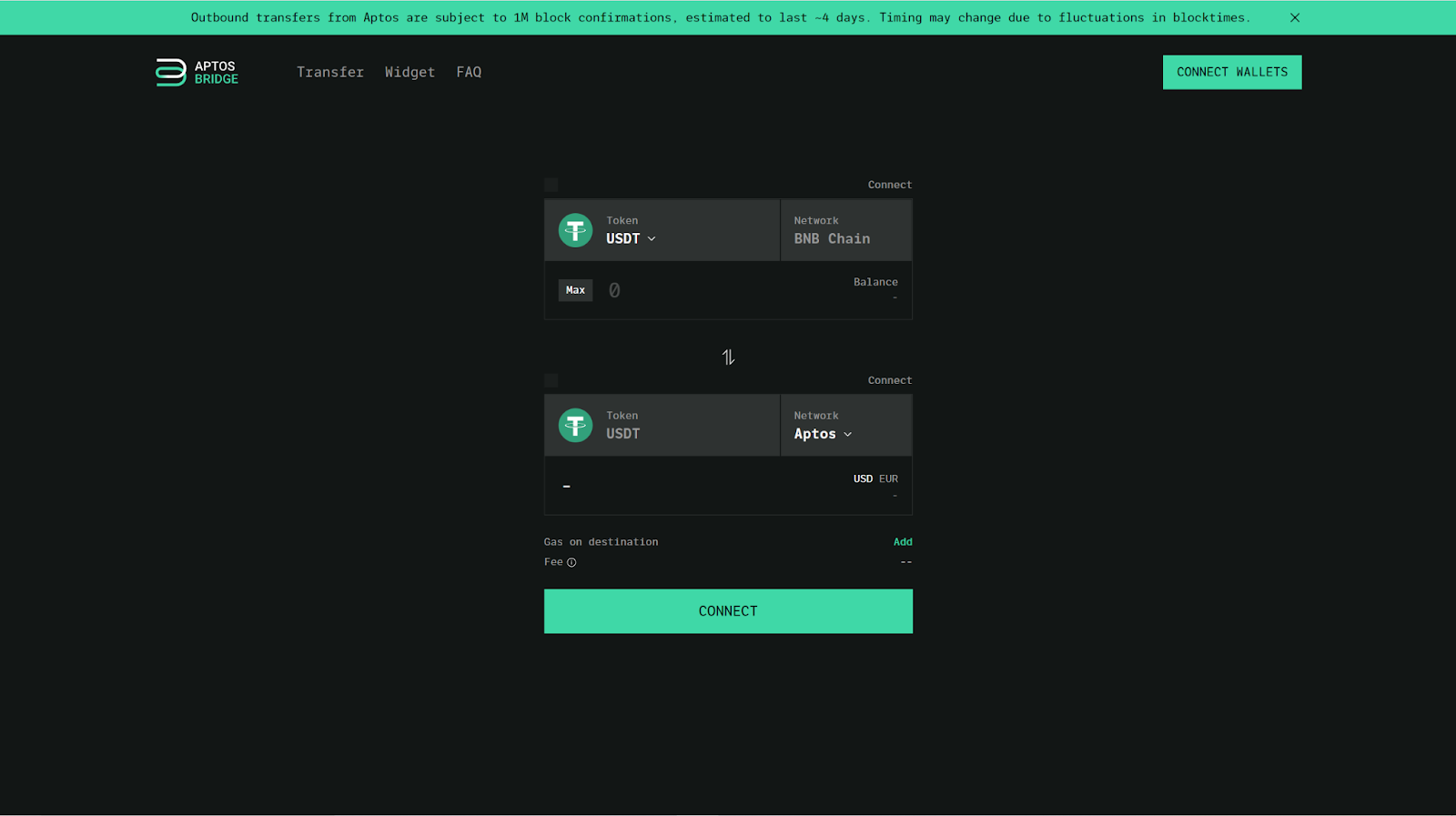Click the destination token USDT field

pos(662,425)
